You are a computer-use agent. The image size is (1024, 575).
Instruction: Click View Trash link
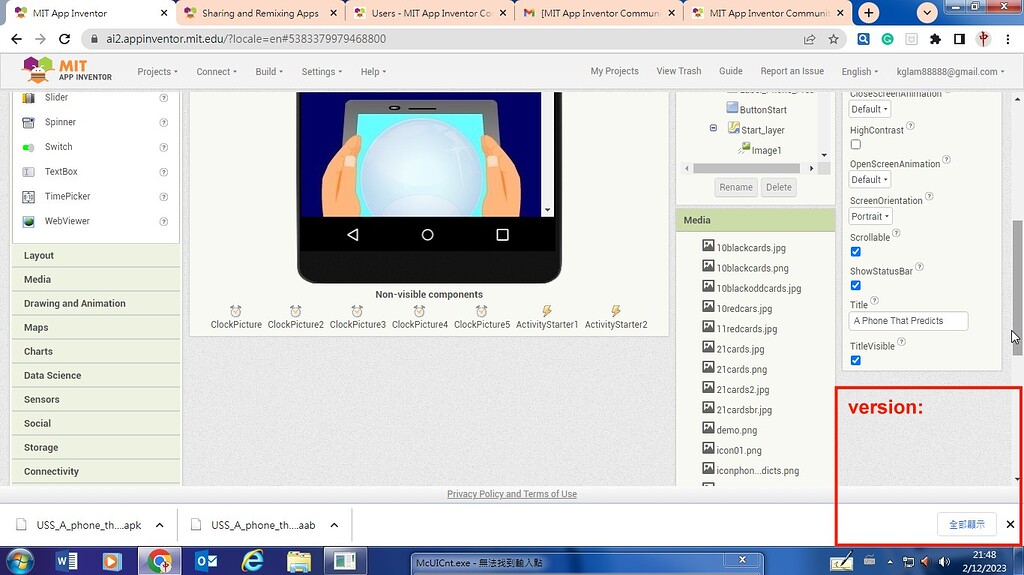coord(679,71)
